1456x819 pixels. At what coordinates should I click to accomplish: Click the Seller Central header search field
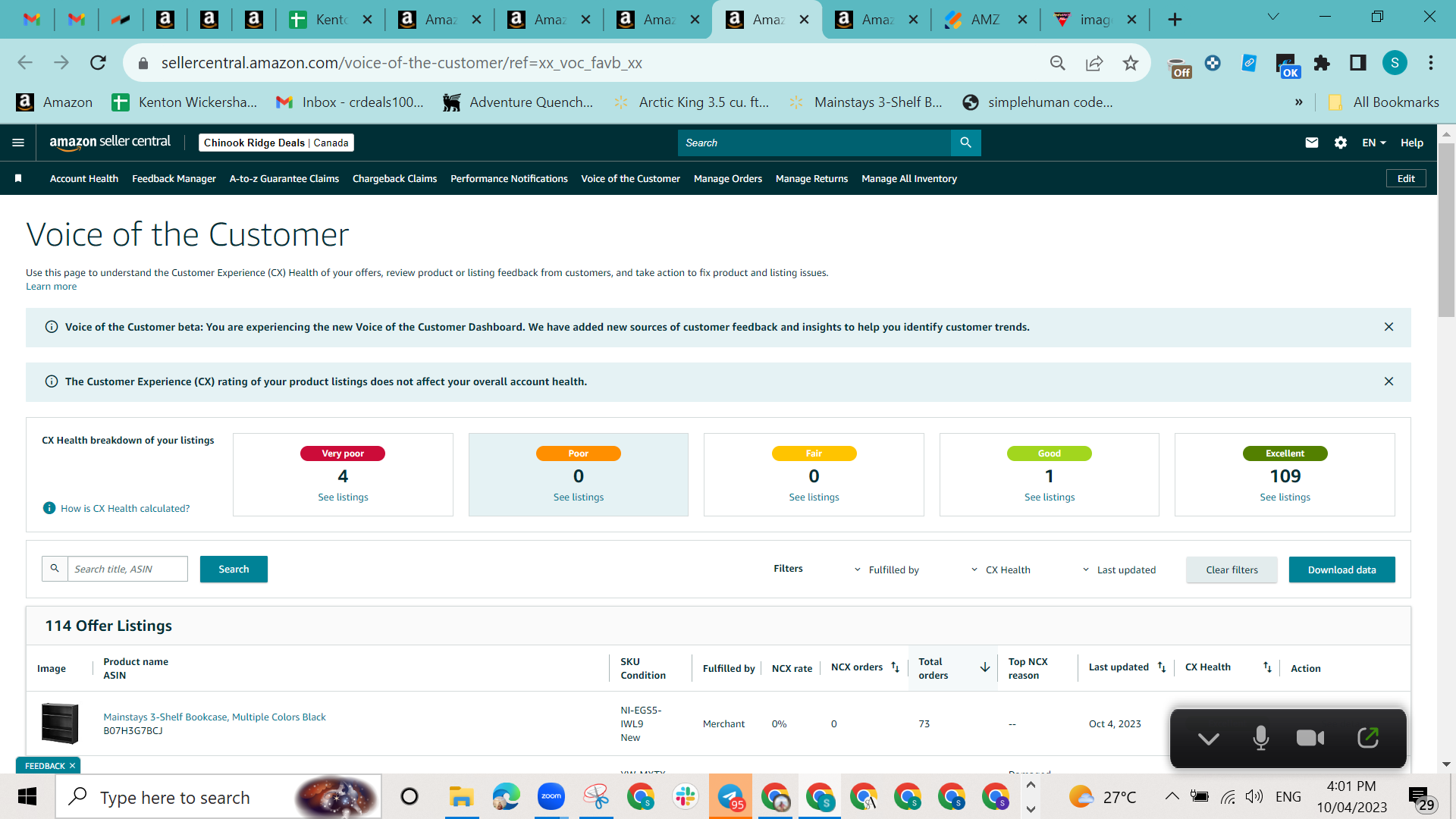pos(814,143)
